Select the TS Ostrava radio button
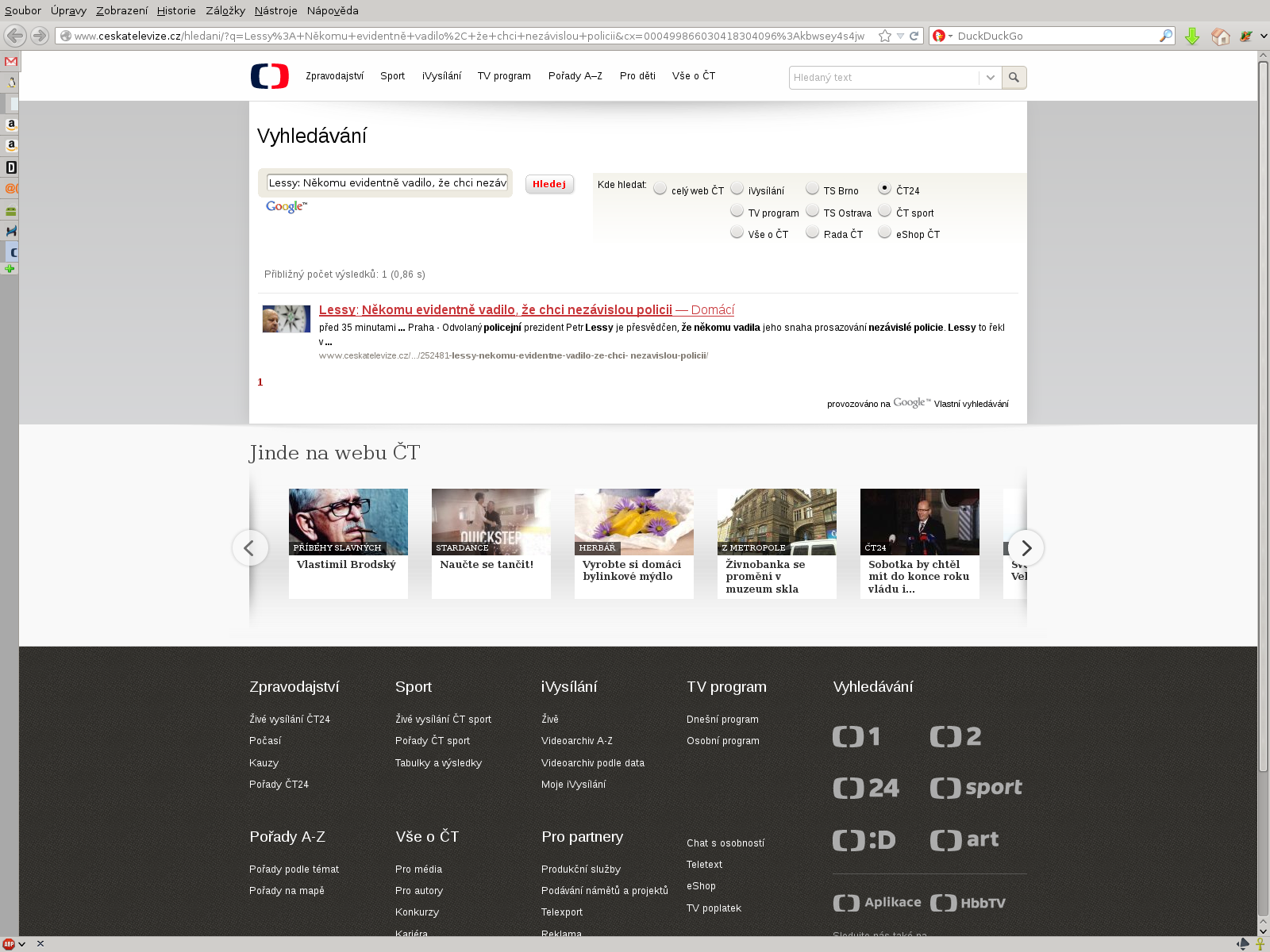1270x952 pixels. pyautogui.click(x=812, y=210)
